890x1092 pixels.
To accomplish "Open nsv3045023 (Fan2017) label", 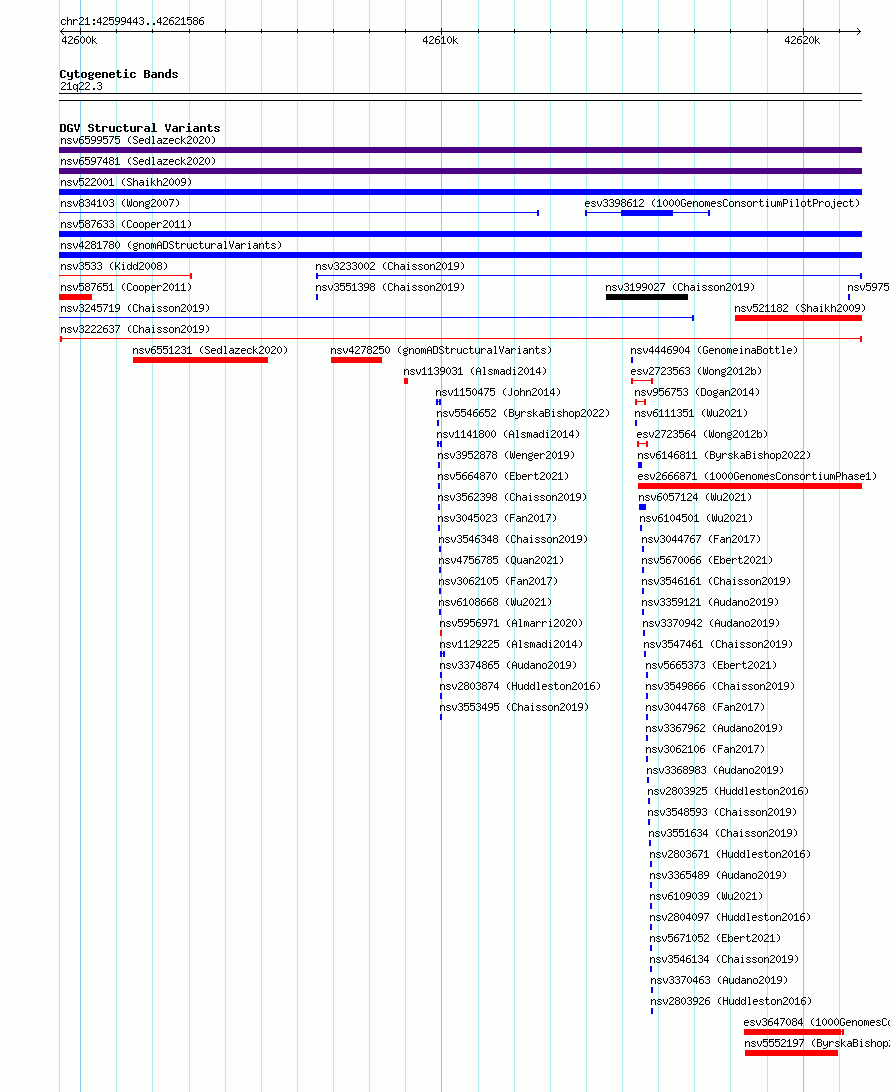I will click(x=498, y=518).
